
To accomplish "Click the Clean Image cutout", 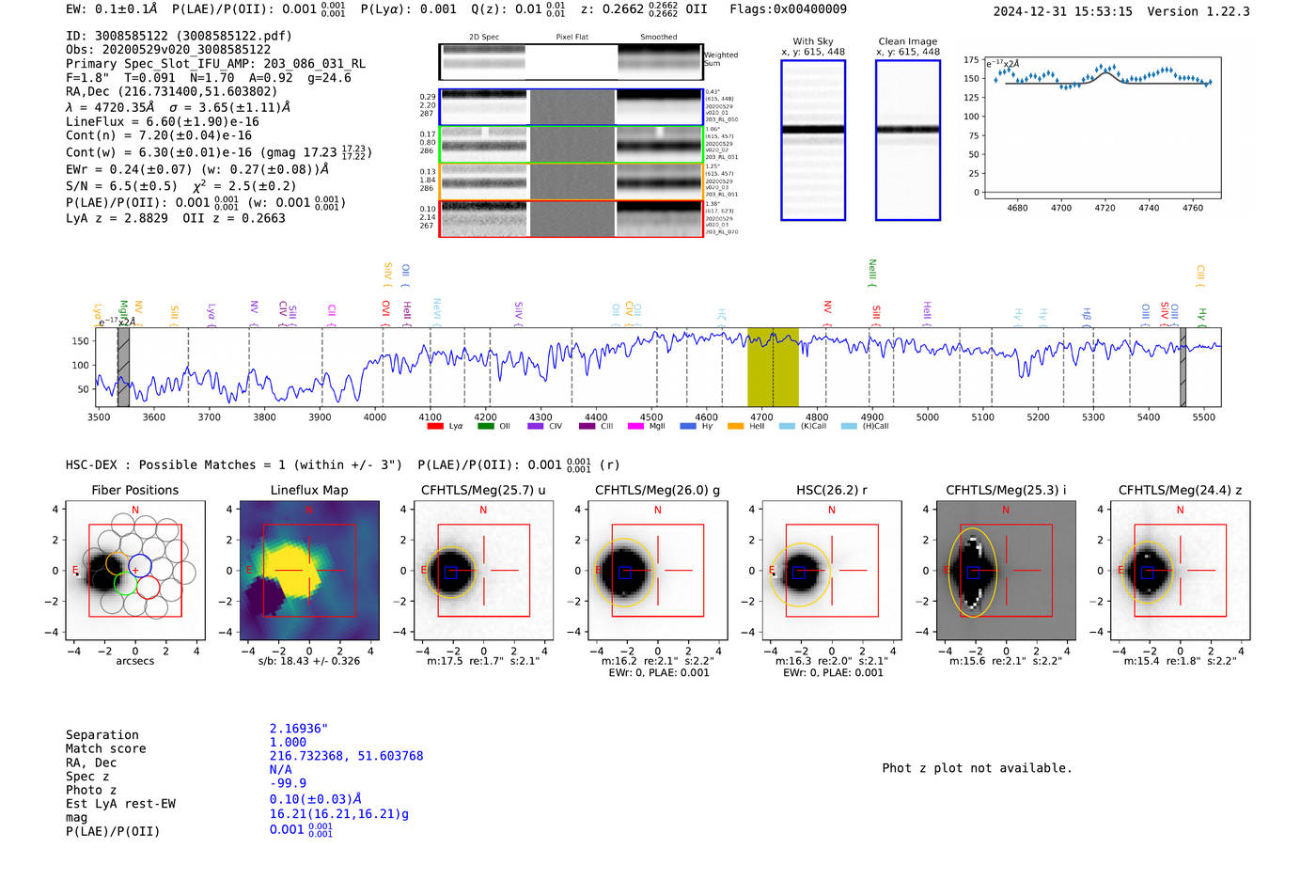I will pos(908,140).
